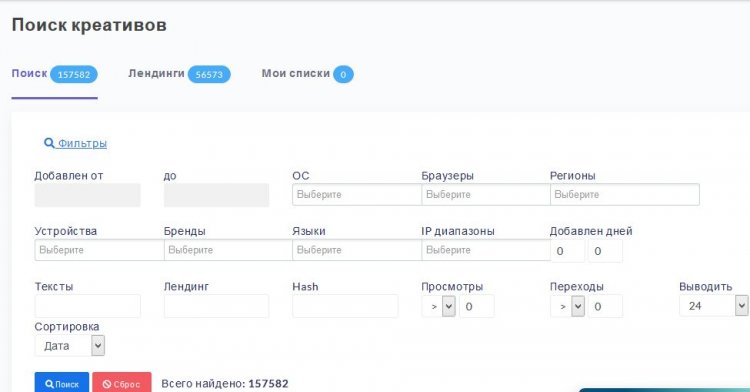Screen dimensions: 750x392
Task: Click the red Сброс reset button
Action: (x=121, y=383)
